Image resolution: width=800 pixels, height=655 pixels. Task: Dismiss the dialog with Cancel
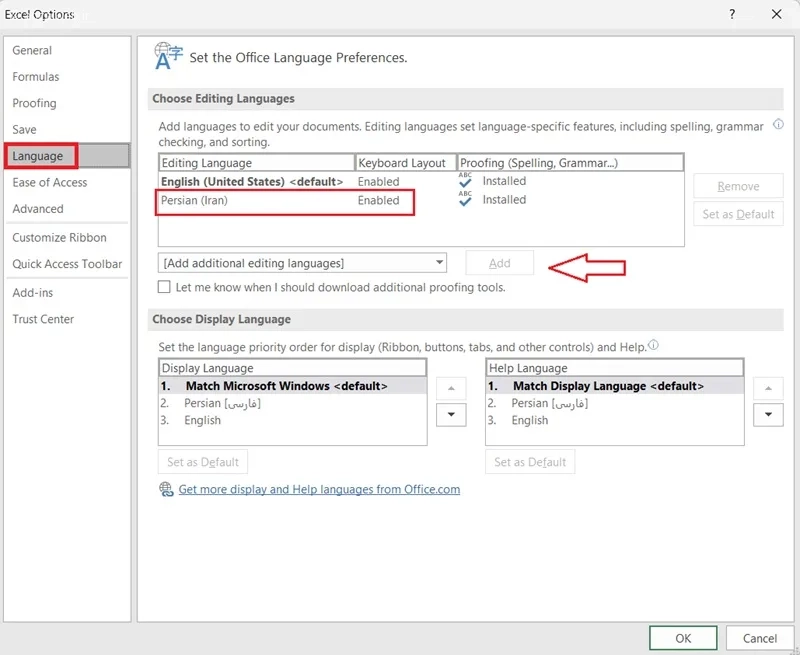coord(760,638)
